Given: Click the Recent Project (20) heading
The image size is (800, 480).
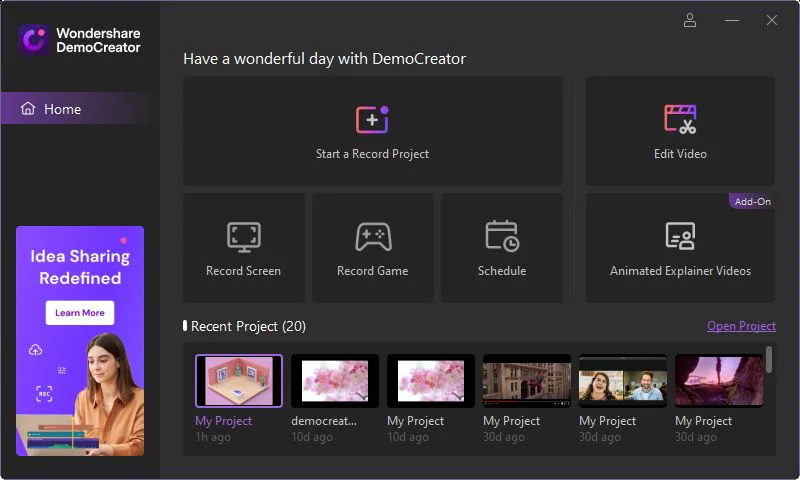Looking at the screenshot, I should [x=248, y=326].
